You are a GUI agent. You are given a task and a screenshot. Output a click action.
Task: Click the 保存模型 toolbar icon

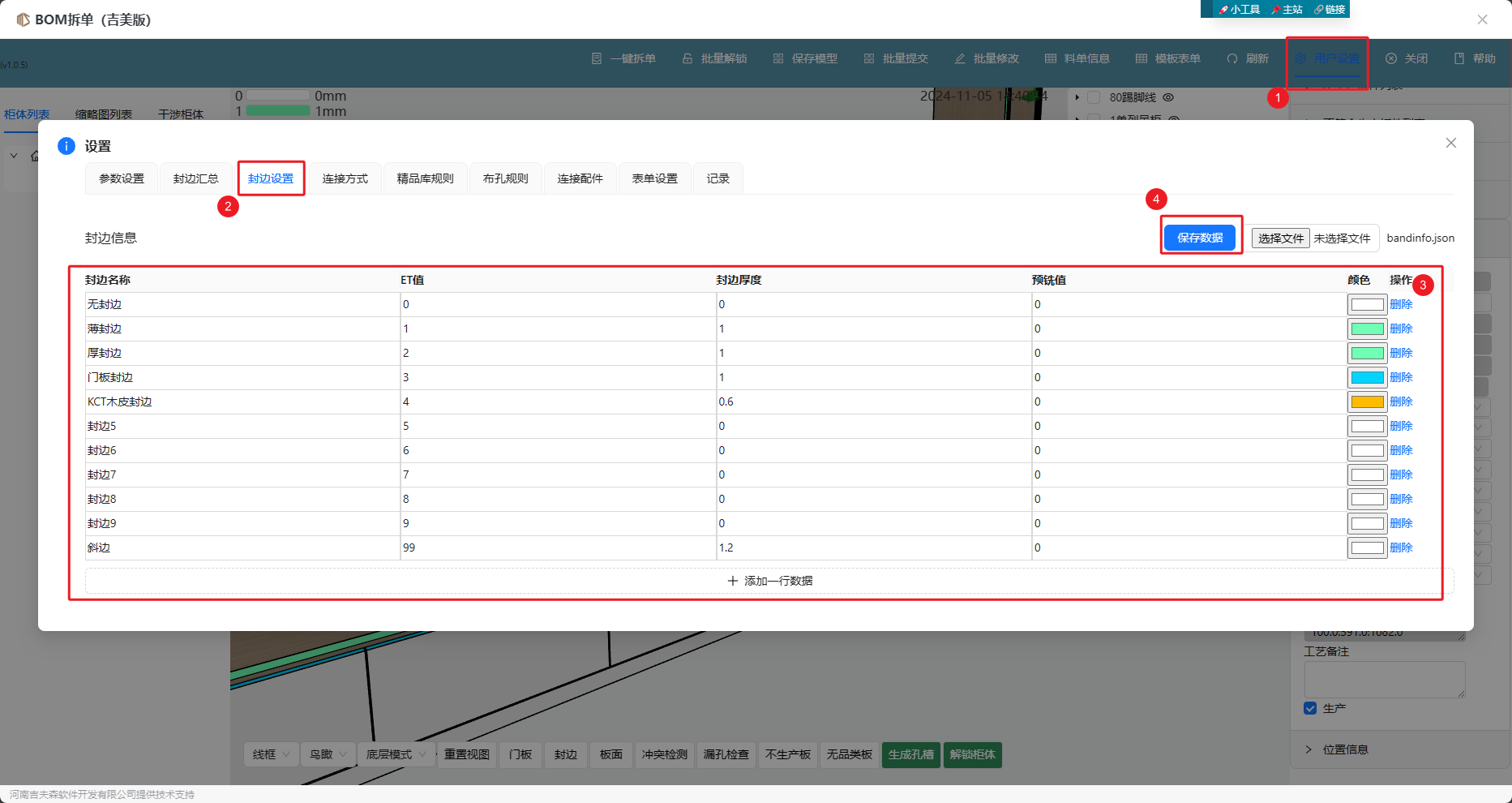[x=778, y=58]
